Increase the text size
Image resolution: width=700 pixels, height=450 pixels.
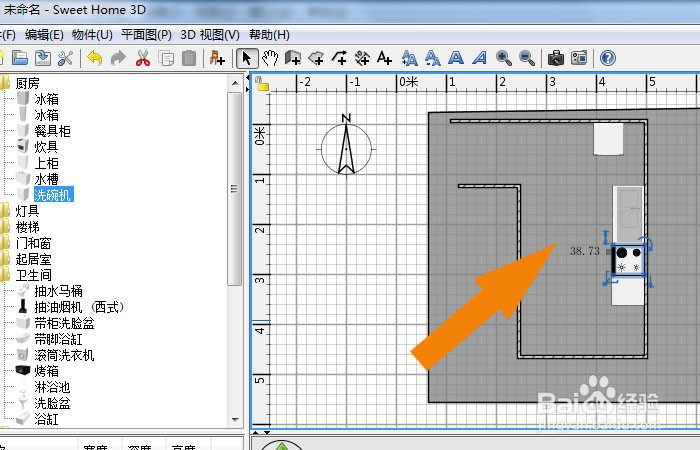point(409,58)
